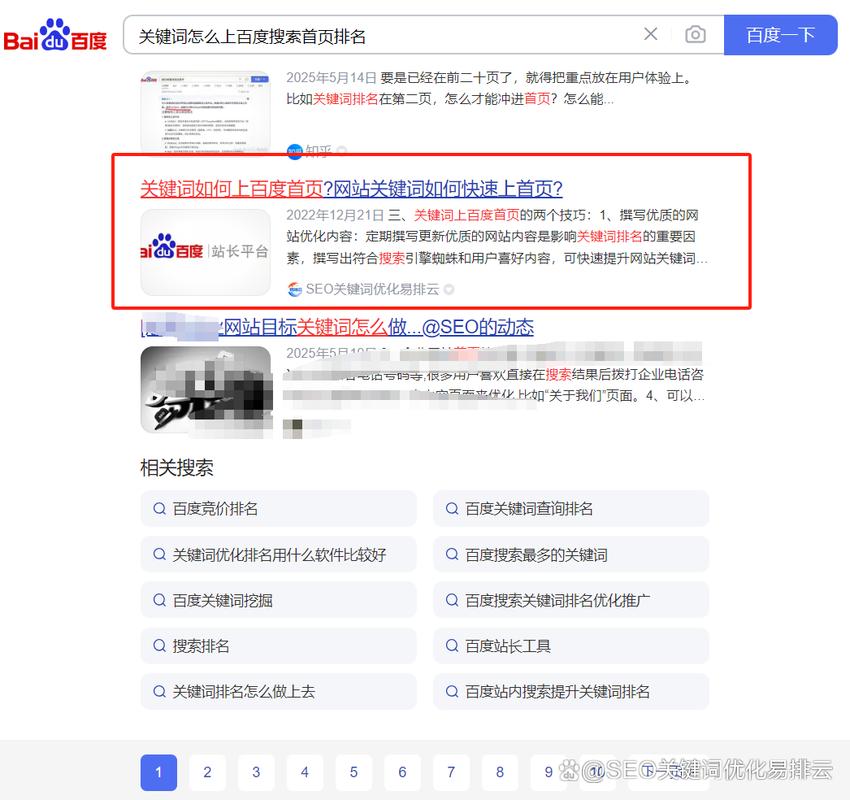Click the 百度站长平台 result thumbnail
850x800 pixels.
point(205,252)
